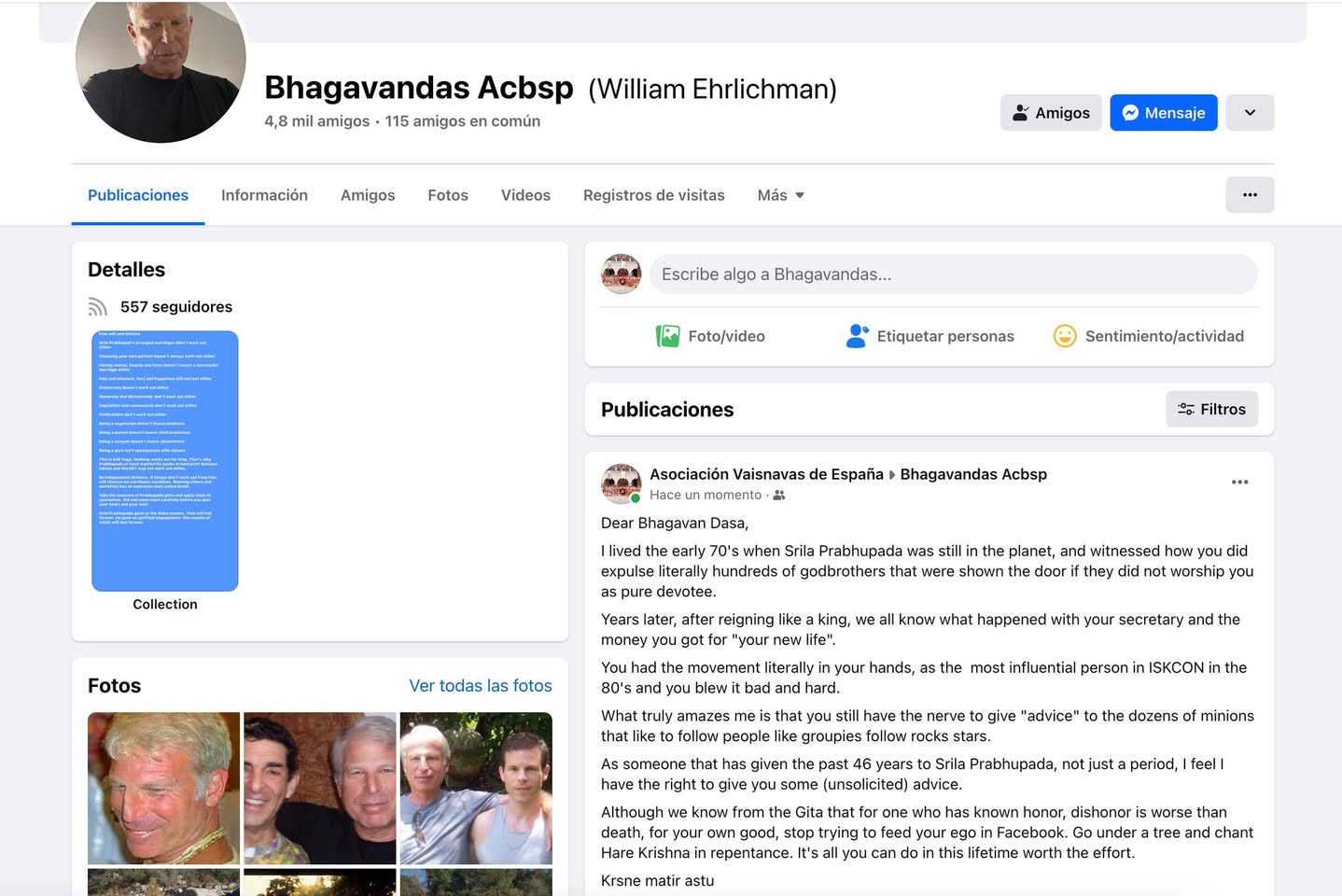Viewport: 1342px width, 896px height.
Task: Click the post audience friends icon
Action: coord(779,496)
